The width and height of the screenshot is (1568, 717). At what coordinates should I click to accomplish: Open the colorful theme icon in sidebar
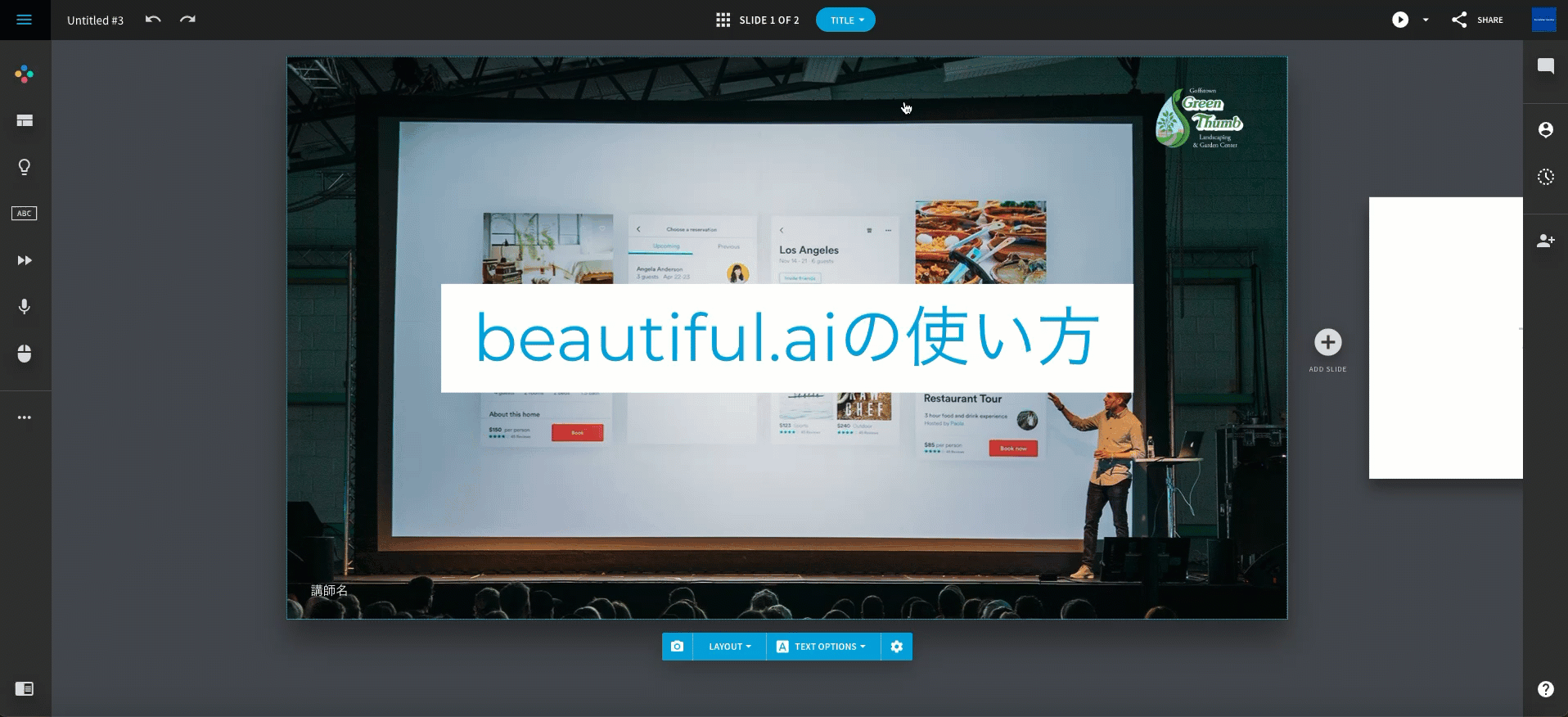(25, 74)
